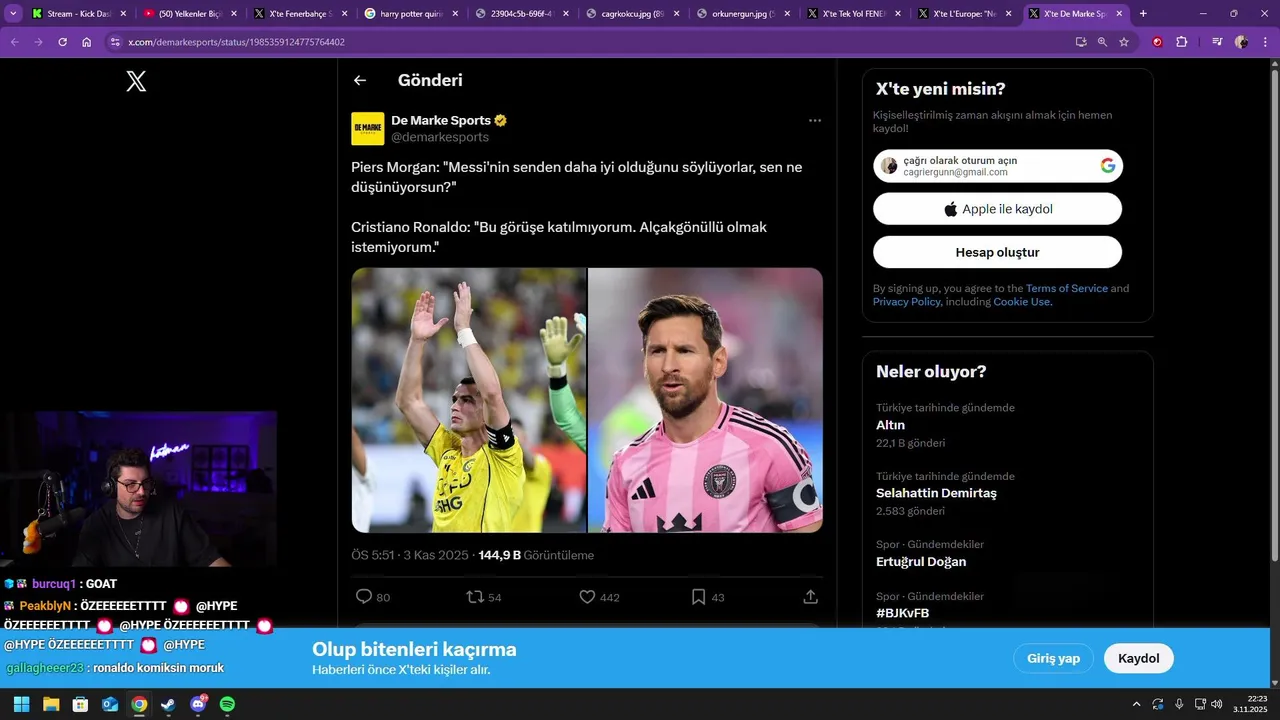
Task: Click the repost icon showing 54
Action: pyautogui.click(x=476, y=596)
